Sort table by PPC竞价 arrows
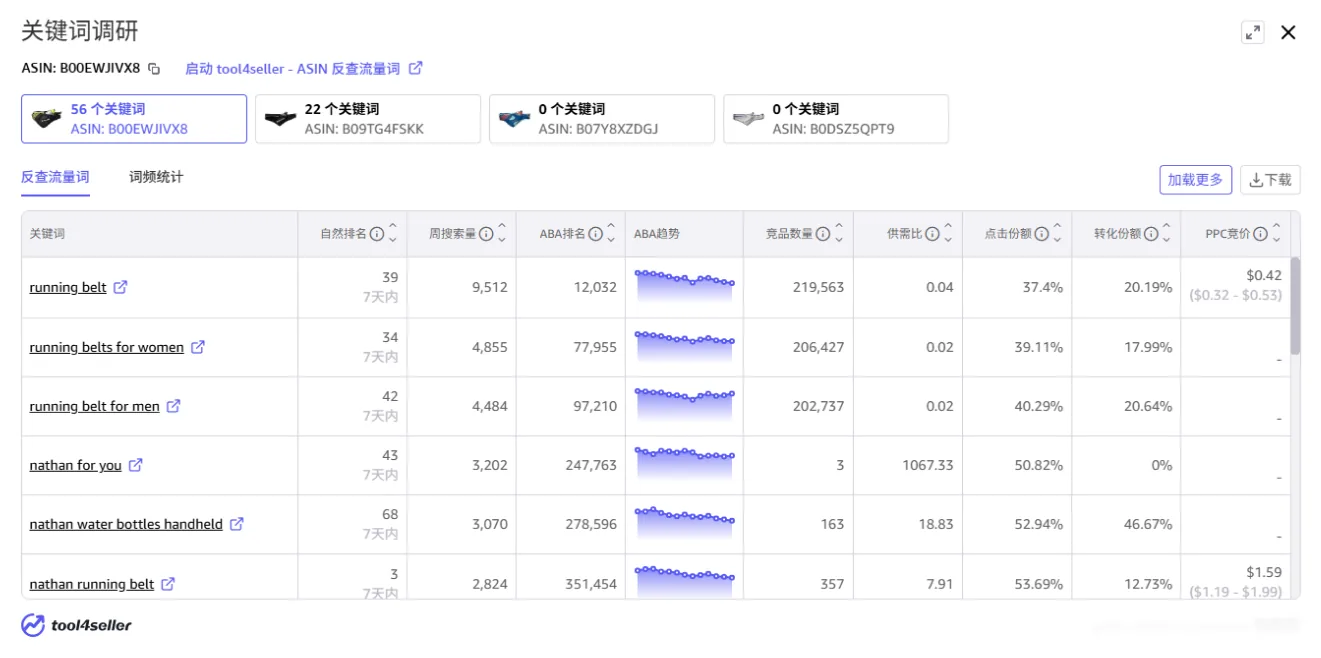 click(1277, 233)
